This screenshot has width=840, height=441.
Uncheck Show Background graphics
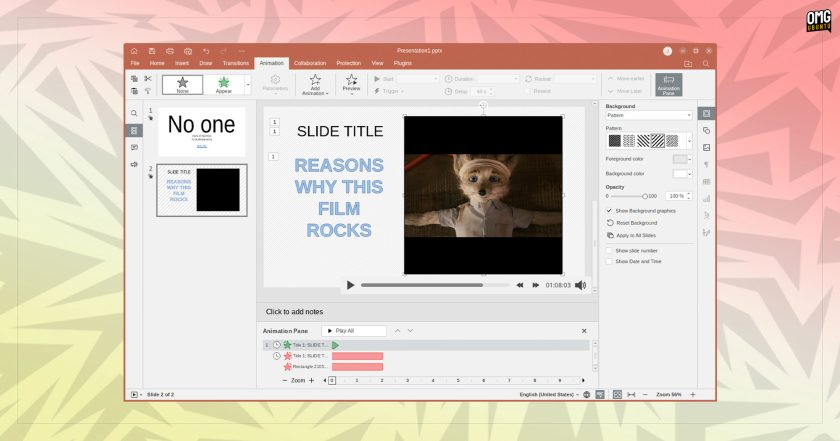click(x=609, y=211)
